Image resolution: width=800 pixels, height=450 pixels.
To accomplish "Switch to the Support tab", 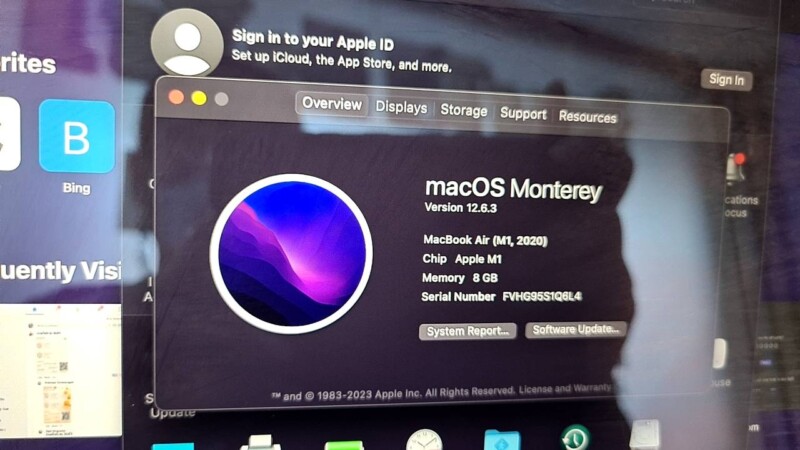I will [523, 114].
